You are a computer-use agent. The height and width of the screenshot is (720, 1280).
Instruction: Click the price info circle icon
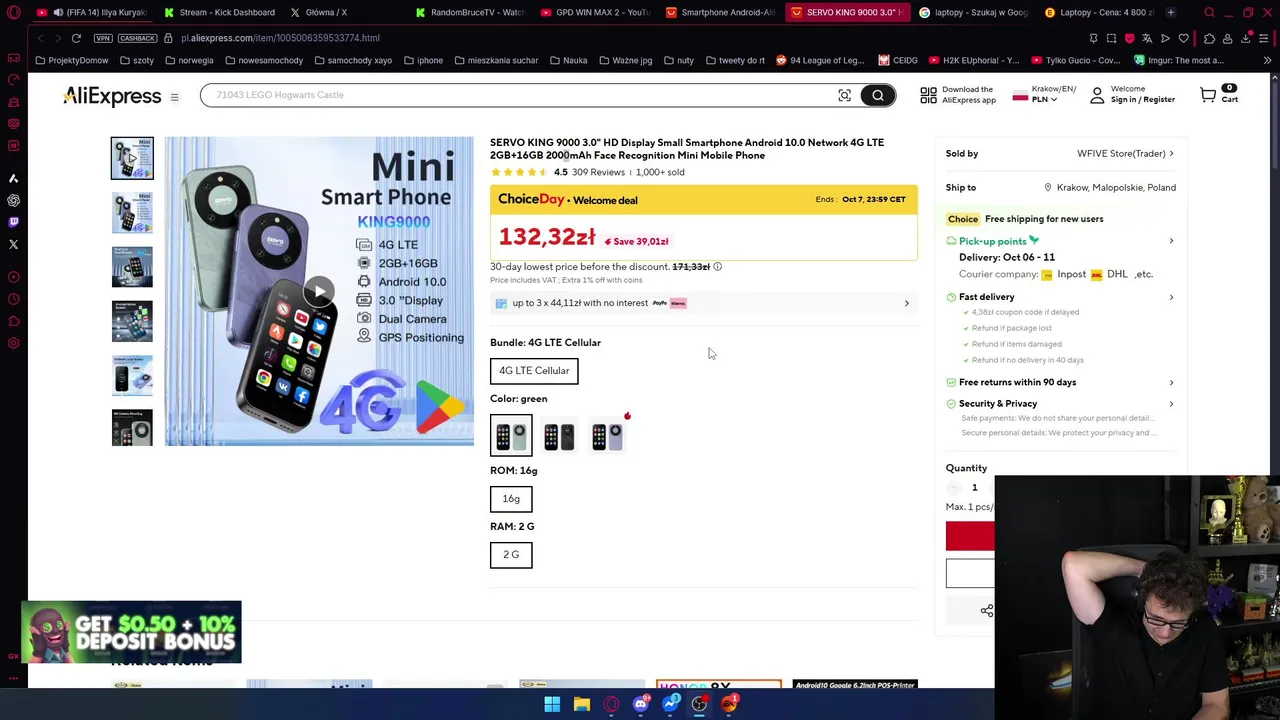(x=717, y=267)
